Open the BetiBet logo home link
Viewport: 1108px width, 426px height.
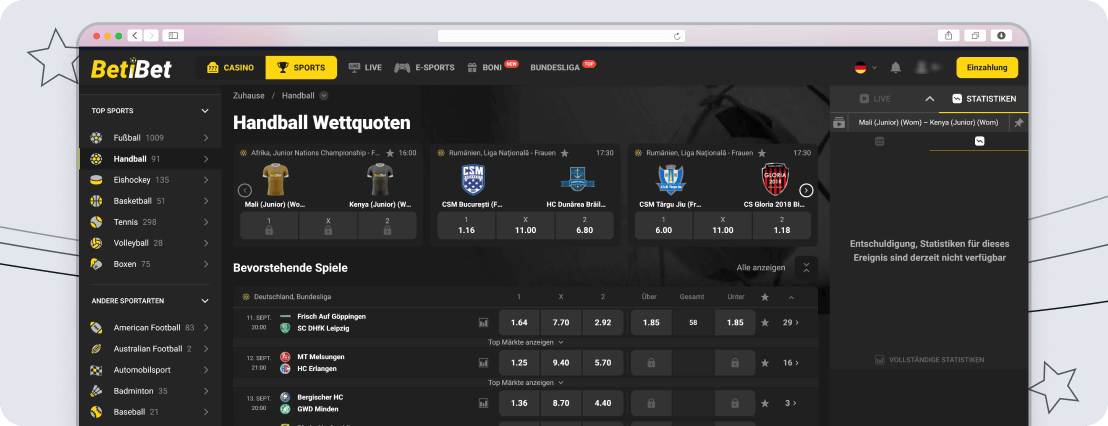point(131,68)
